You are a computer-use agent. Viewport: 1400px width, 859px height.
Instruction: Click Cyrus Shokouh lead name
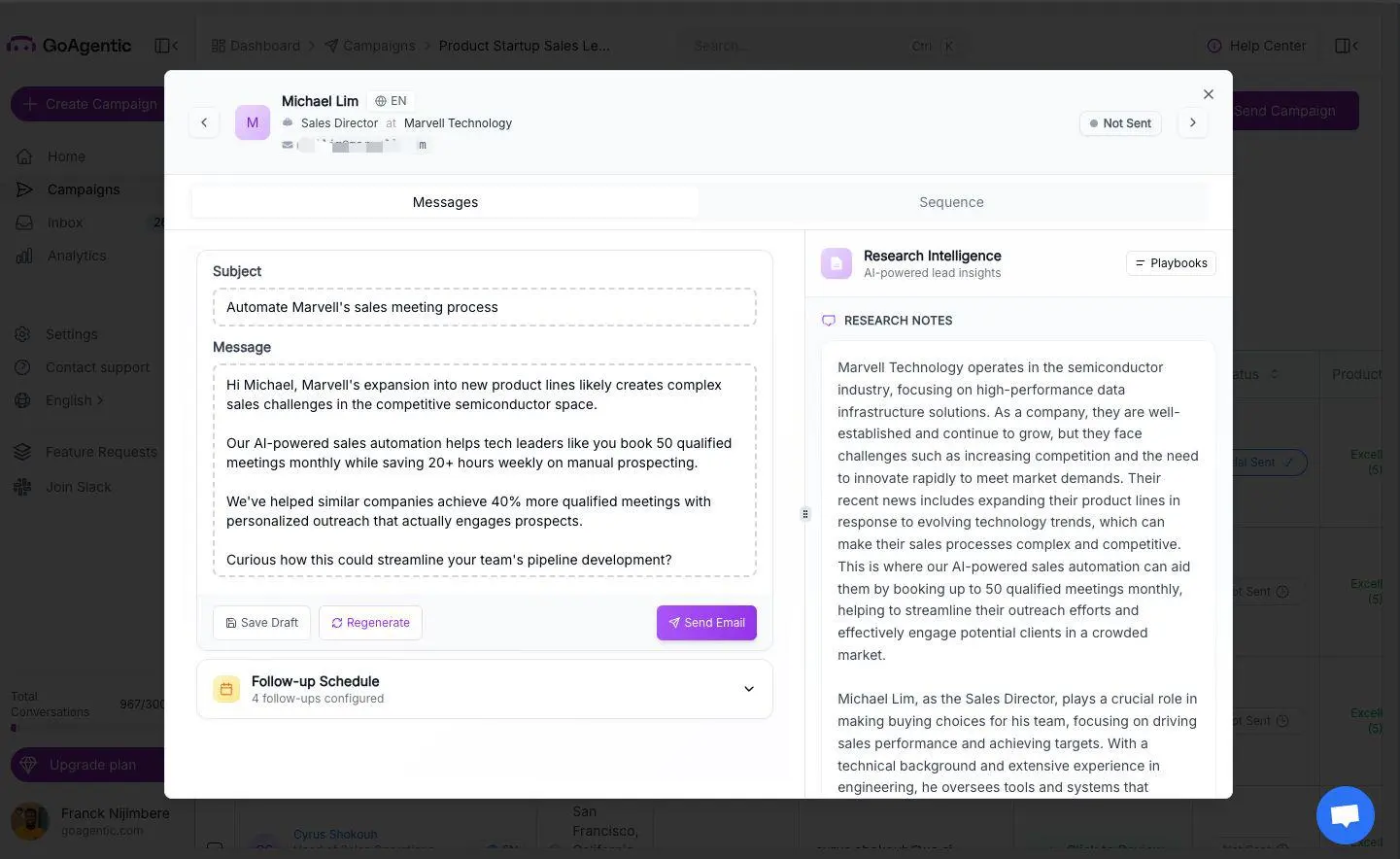(x=335, y=835)
